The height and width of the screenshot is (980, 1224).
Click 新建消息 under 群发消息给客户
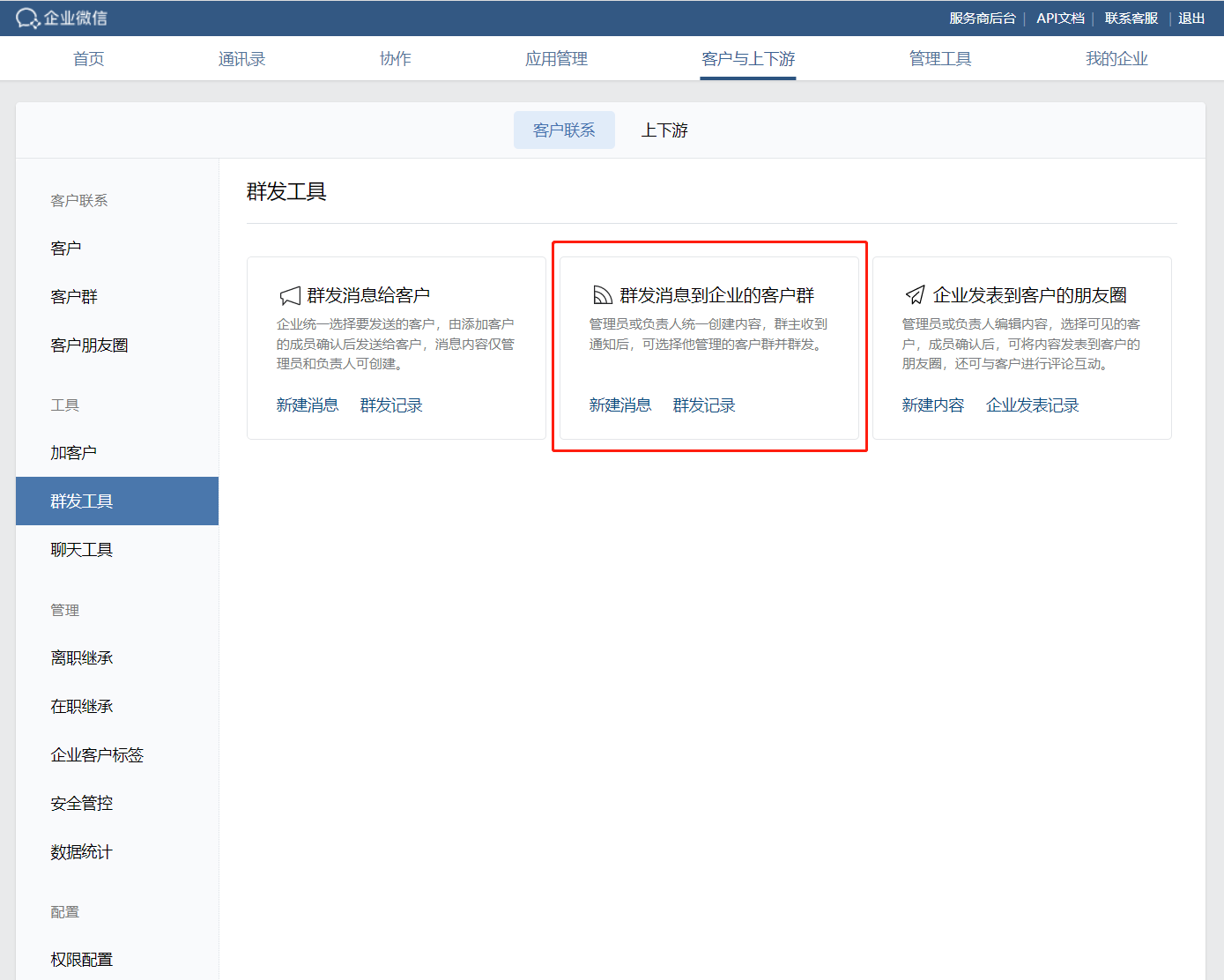coord(308,405)
